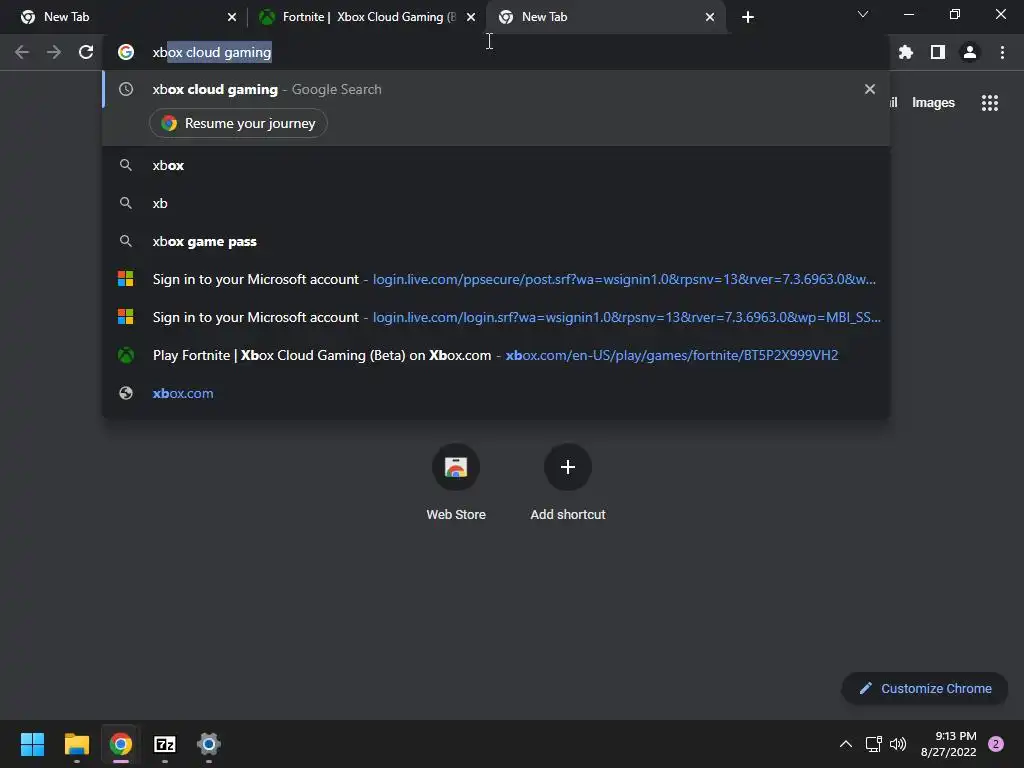Select the xbox game pass suggestion

[496, 241]
